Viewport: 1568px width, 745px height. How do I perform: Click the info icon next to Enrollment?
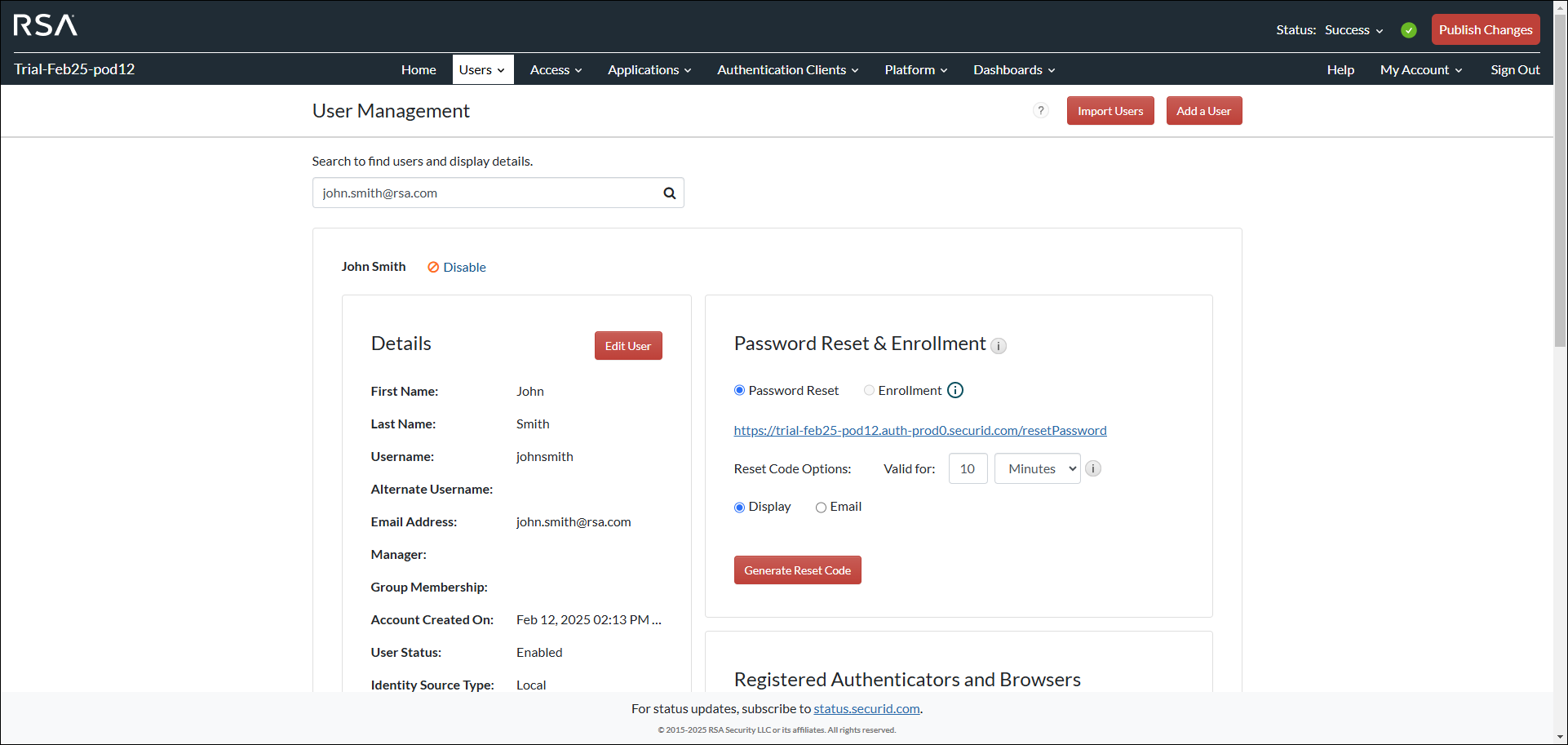(x=955, y=390)
